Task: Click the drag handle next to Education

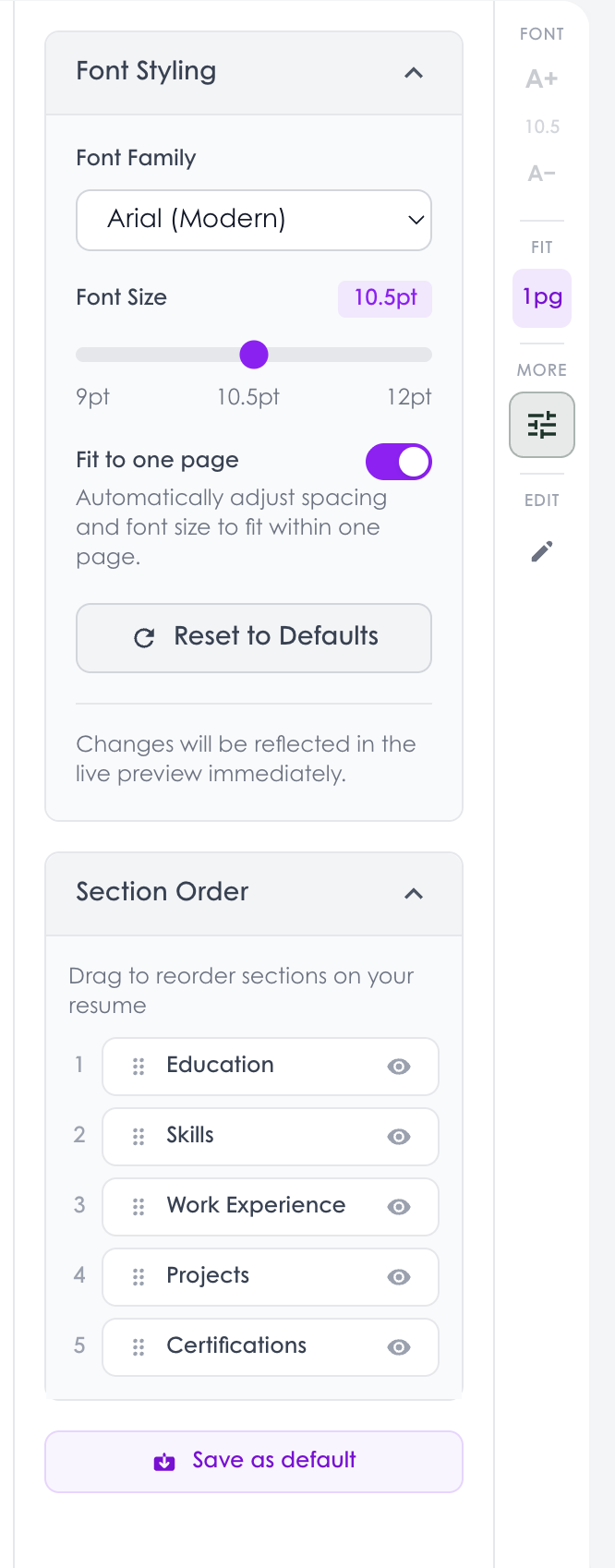Action: pyautogui.click(x=138, y=1066)
